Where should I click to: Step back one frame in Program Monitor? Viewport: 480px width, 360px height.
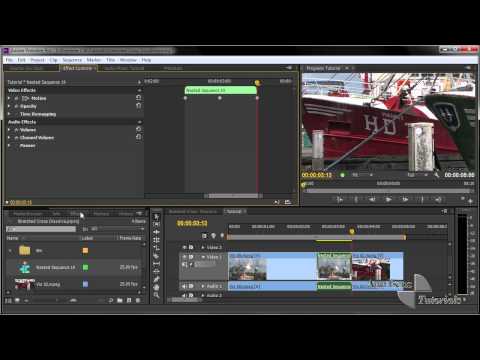tap(372, 199)
